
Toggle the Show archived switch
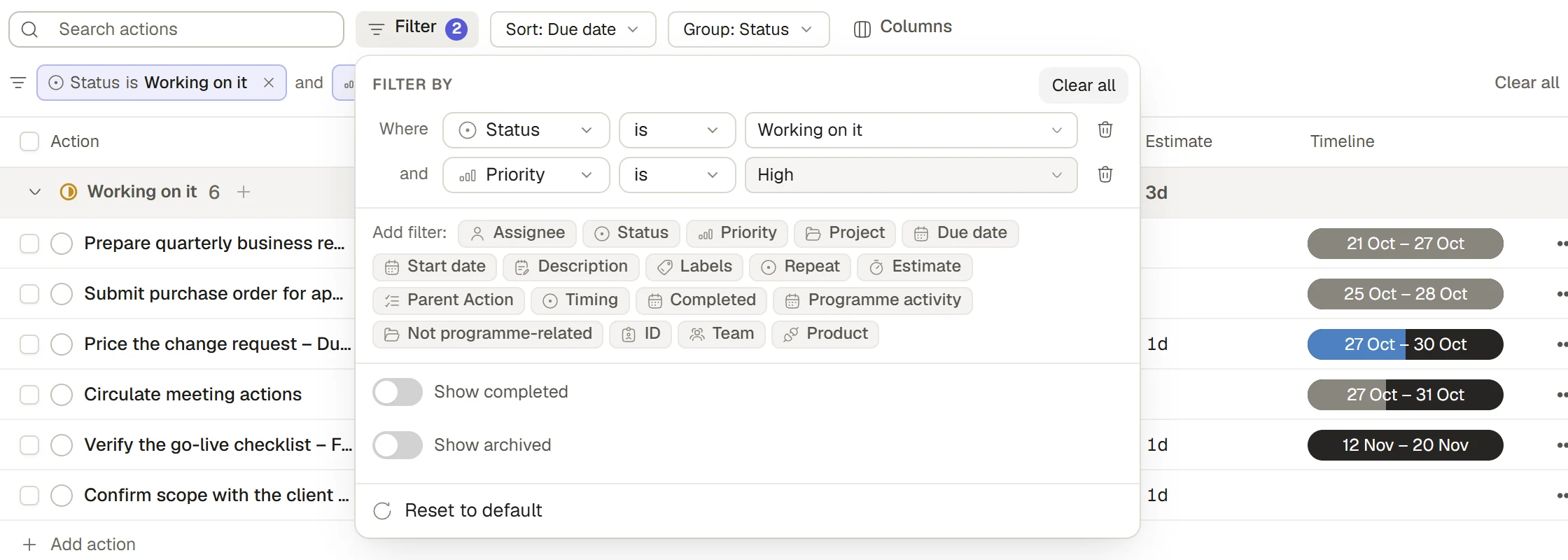pyautogui.click(x=398, y=445)
